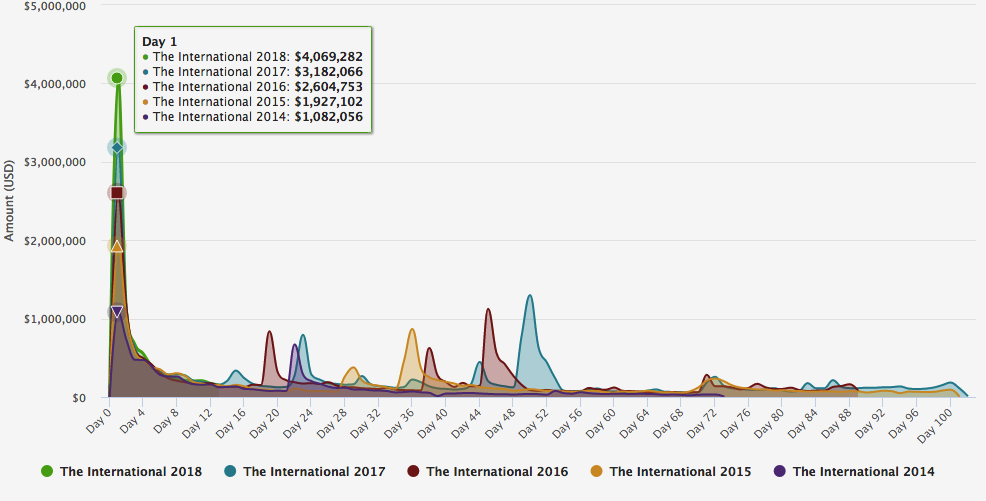Click the Day 96 x-axis label

902,422
